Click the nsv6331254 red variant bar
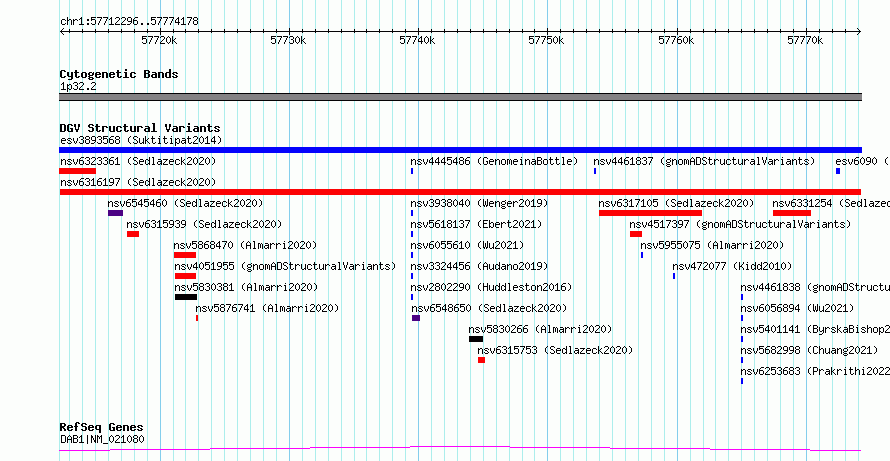This screenshot has width=890, height=461. coord(792,213)
